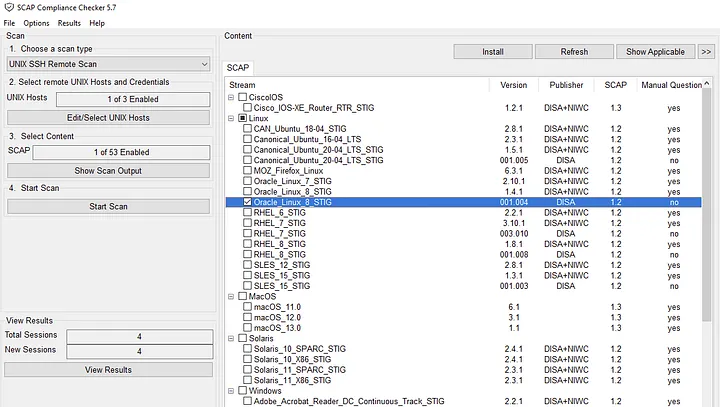The width and height of the screenshot is (720, 407).
Task: Select the SCAP content tab
Action: (x=238, y=68)
